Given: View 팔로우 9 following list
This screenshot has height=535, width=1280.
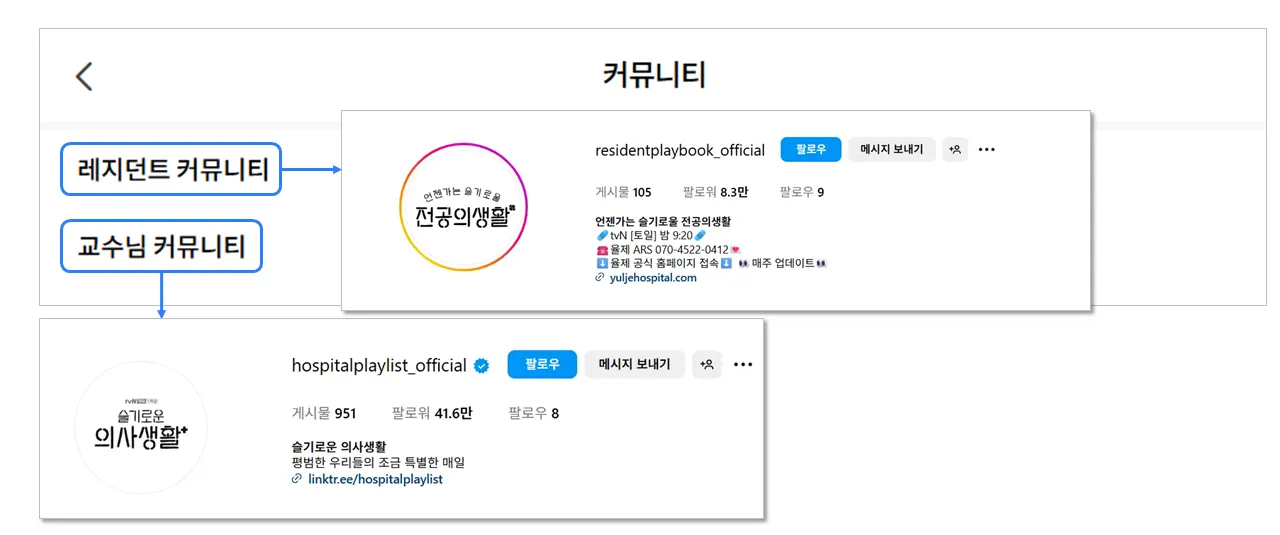Looking at the screenshot, I should coord(802,192).
